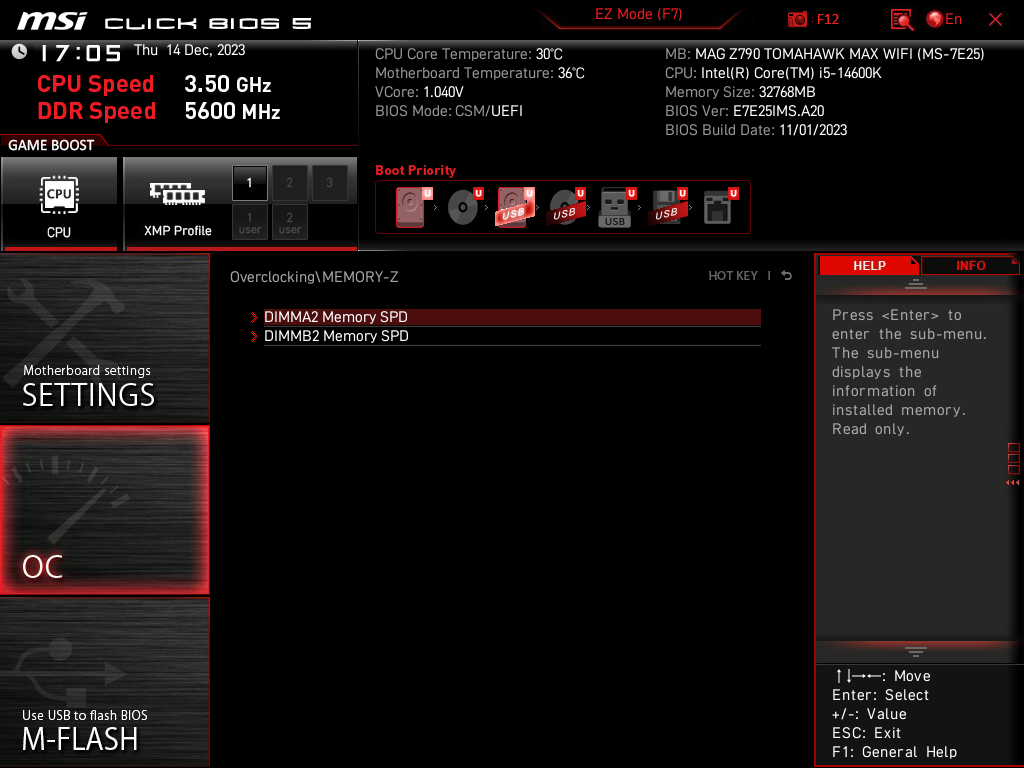This screenshot has height=768, width=1024.
Task: Select XMP profile 2
Action: (x=289, y=183)
